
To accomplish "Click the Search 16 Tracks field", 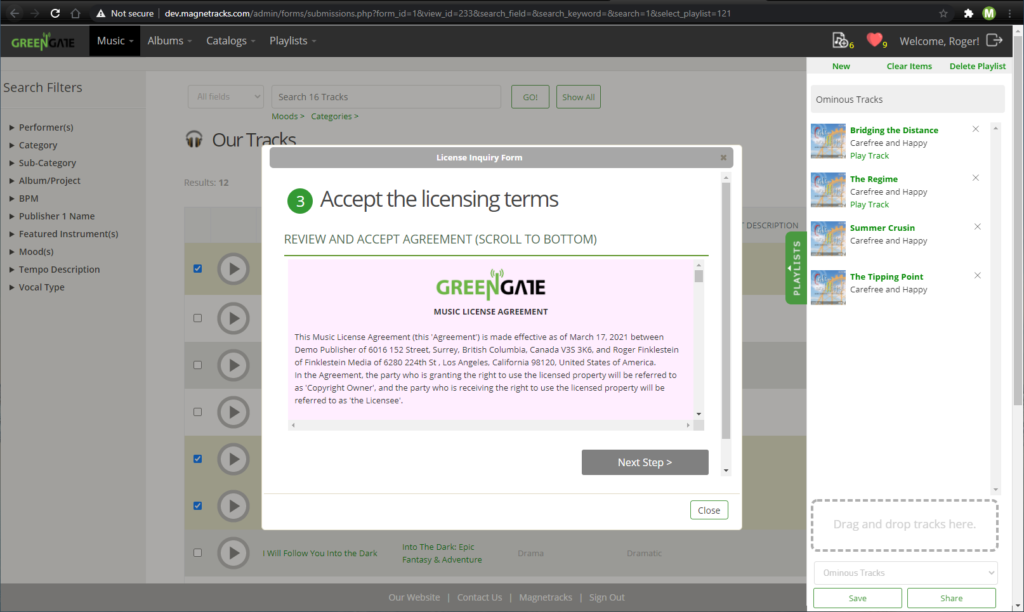I will (x=386, y=97).
